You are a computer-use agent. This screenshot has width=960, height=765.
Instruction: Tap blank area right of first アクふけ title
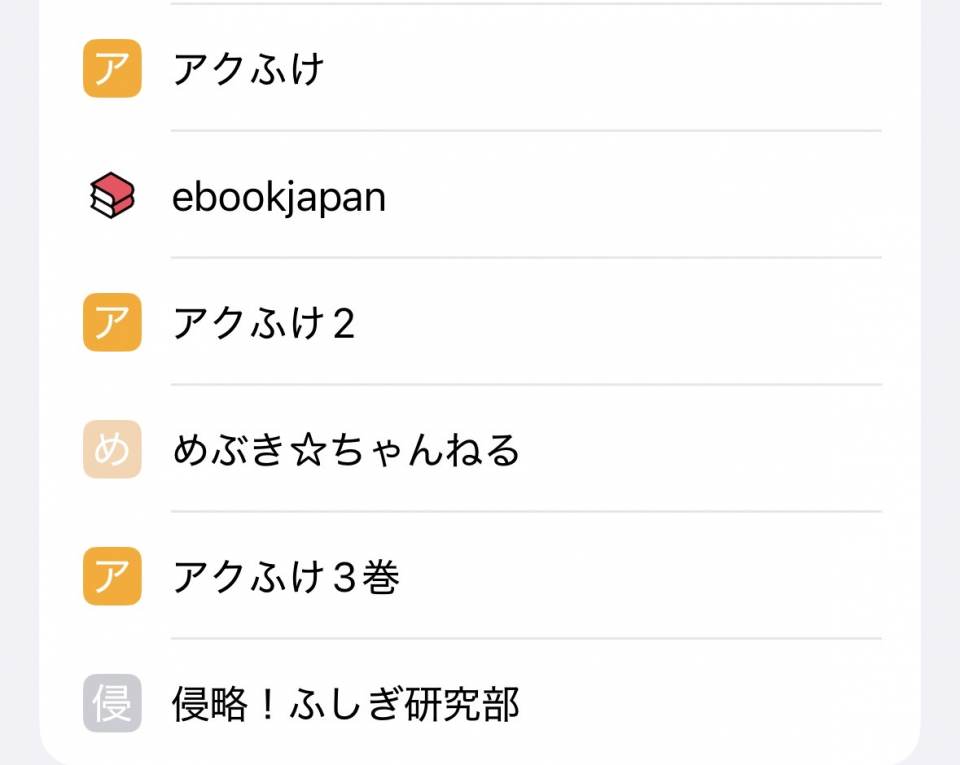pyautogui.click(x=600, y=70)
